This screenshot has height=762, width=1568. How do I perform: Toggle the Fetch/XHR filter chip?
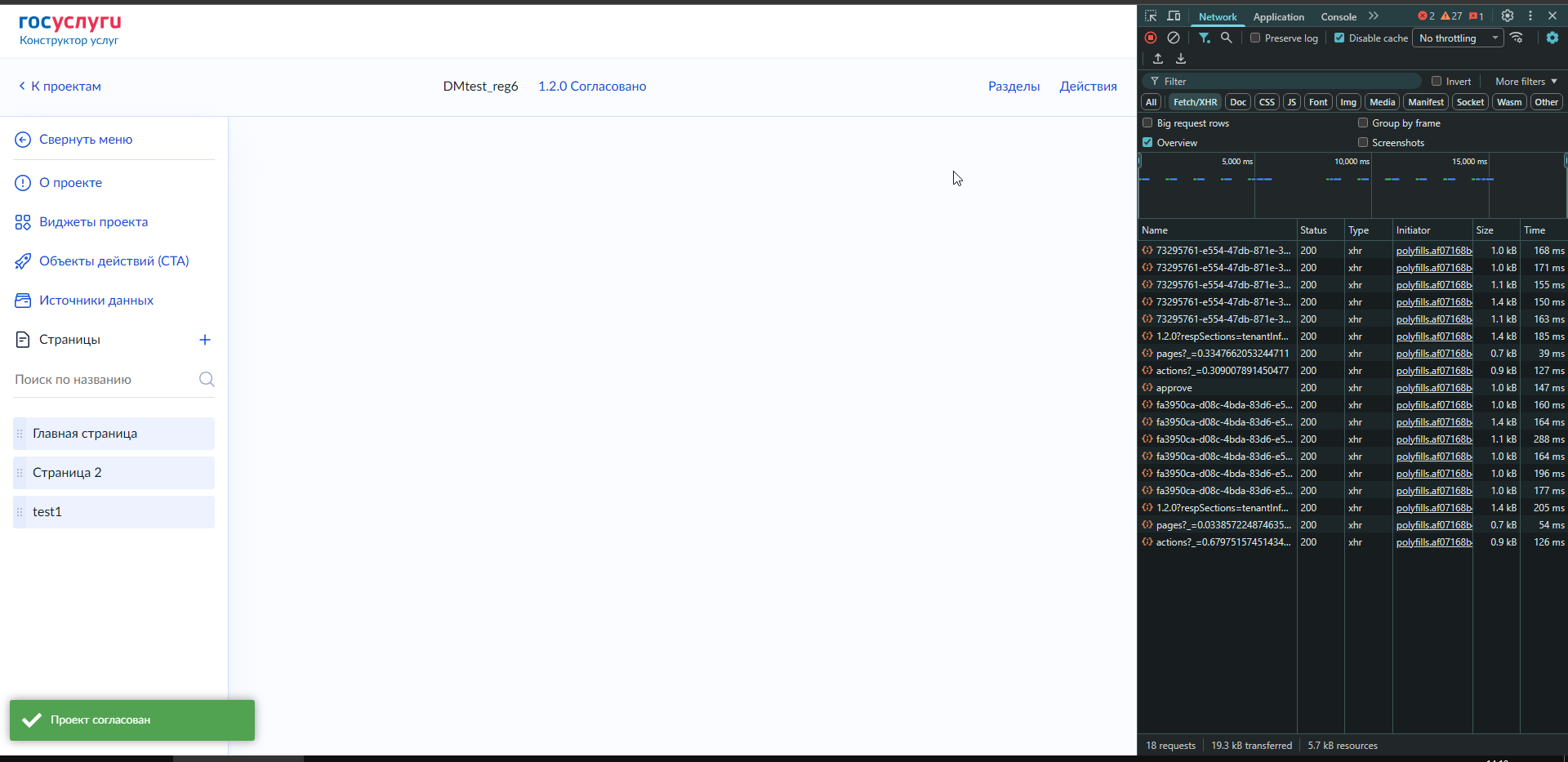pyautogui.click(x=1195, y=102)
